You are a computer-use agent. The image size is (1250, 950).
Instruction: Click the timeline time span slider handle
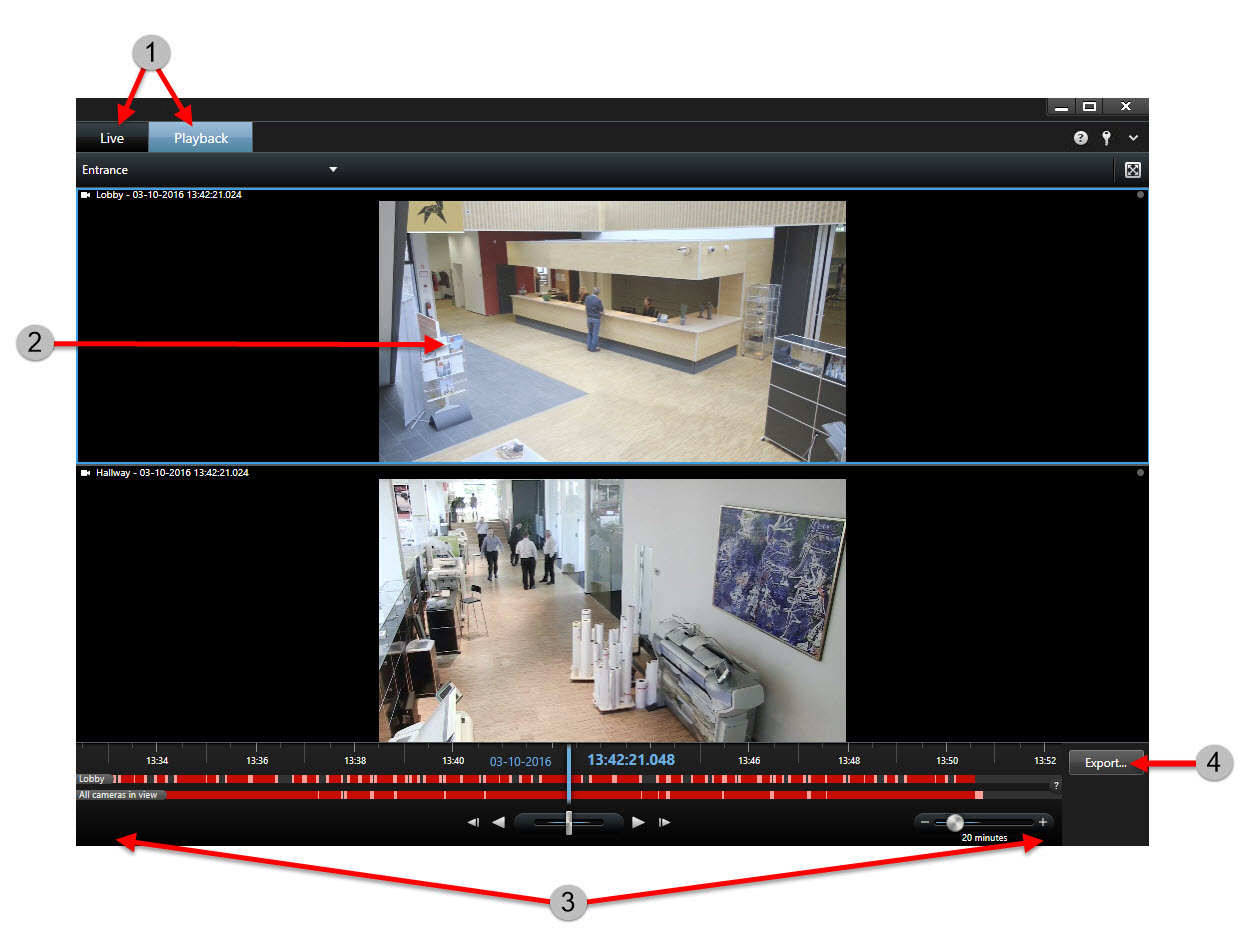click(x=955, y=822)
